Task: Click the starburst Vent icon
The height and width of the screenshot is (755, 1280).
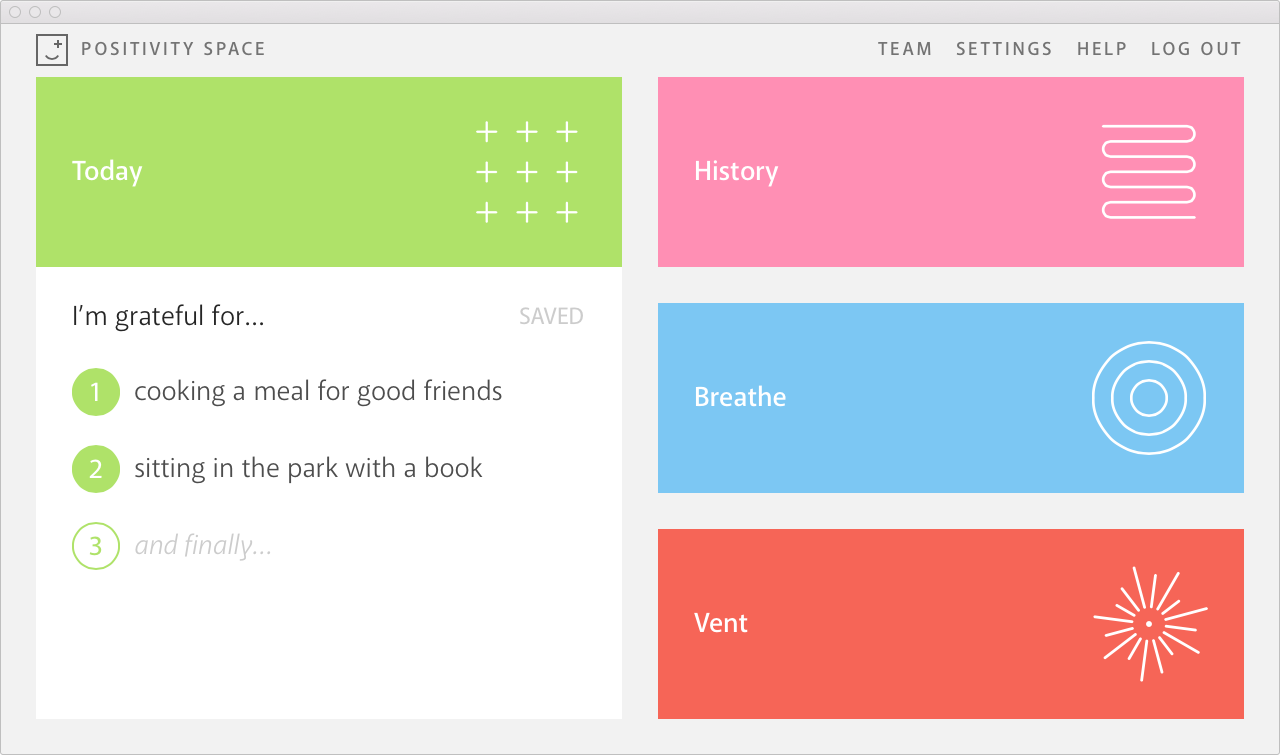Action: [1149, 624]
